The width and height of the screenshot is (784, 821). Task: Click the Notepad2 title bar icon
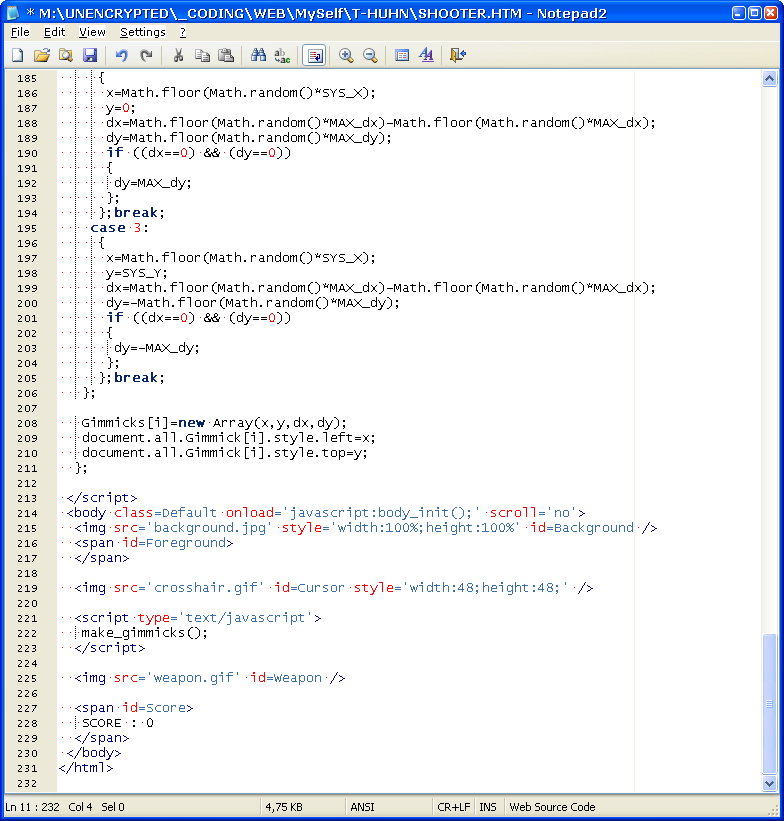tap(13, 13)
